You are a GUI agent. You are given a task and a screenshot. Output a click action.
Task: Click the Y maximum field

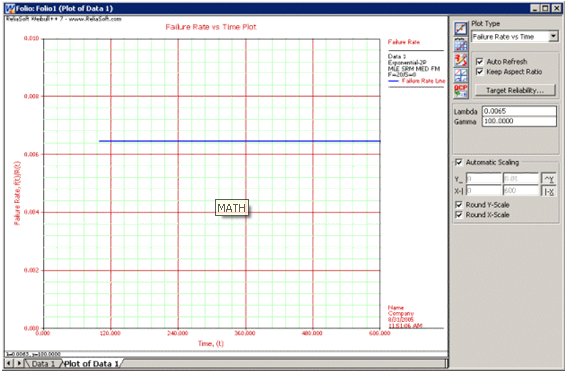pyautogui.click(x=521, y=178)
